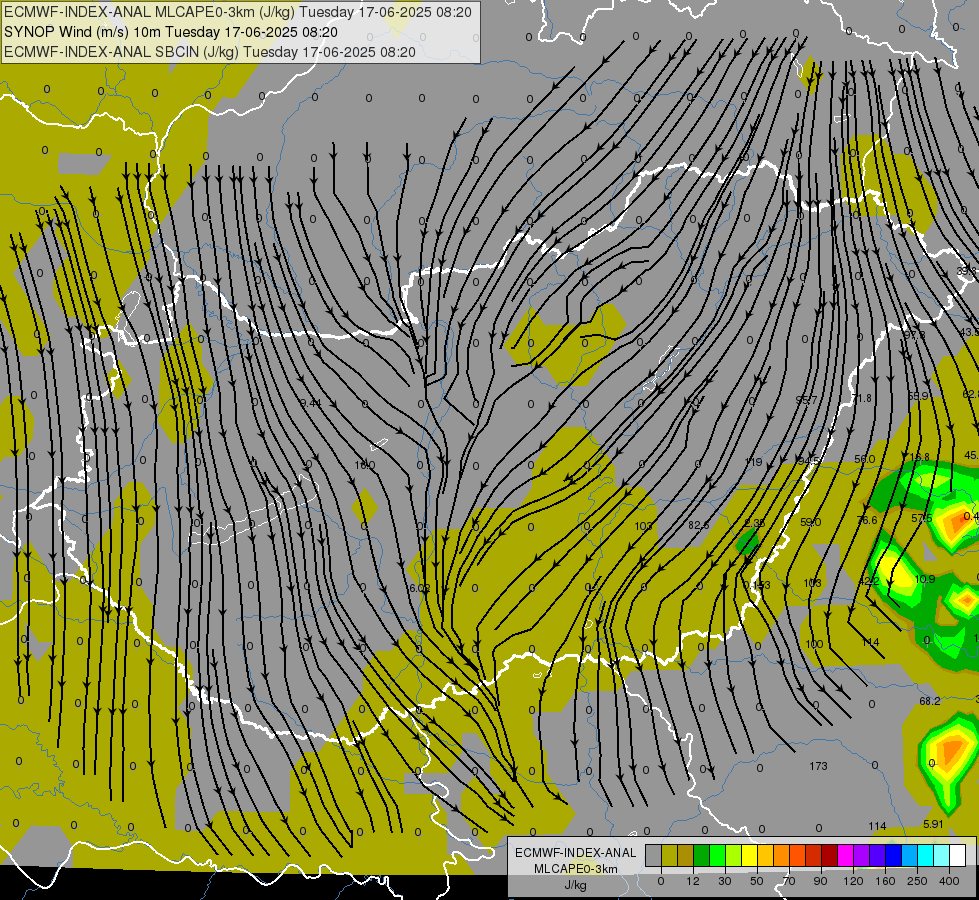
Task: Click the white swatch ending the legend
Action: point(957,855)
